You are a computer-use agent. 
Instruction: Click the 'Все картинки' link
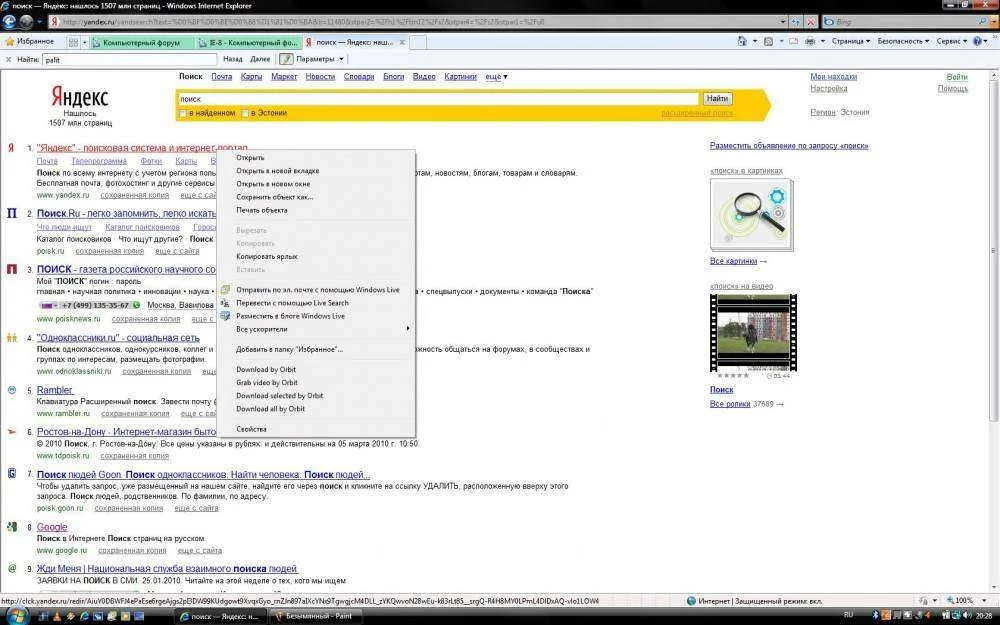click(x=733, y=261)
